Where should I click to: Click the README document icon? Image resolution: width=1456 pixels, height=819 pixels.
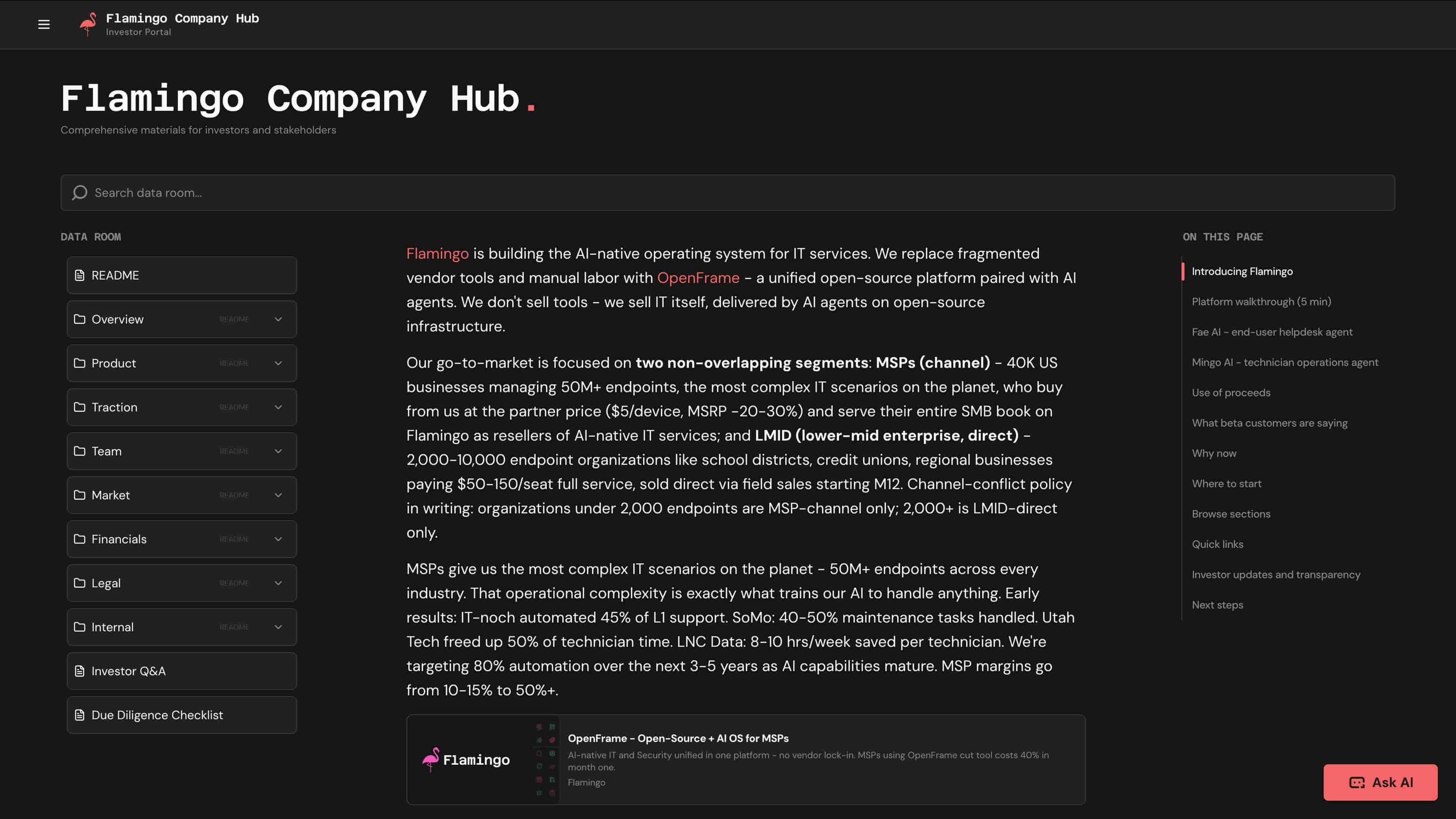[x=80, y=275]
